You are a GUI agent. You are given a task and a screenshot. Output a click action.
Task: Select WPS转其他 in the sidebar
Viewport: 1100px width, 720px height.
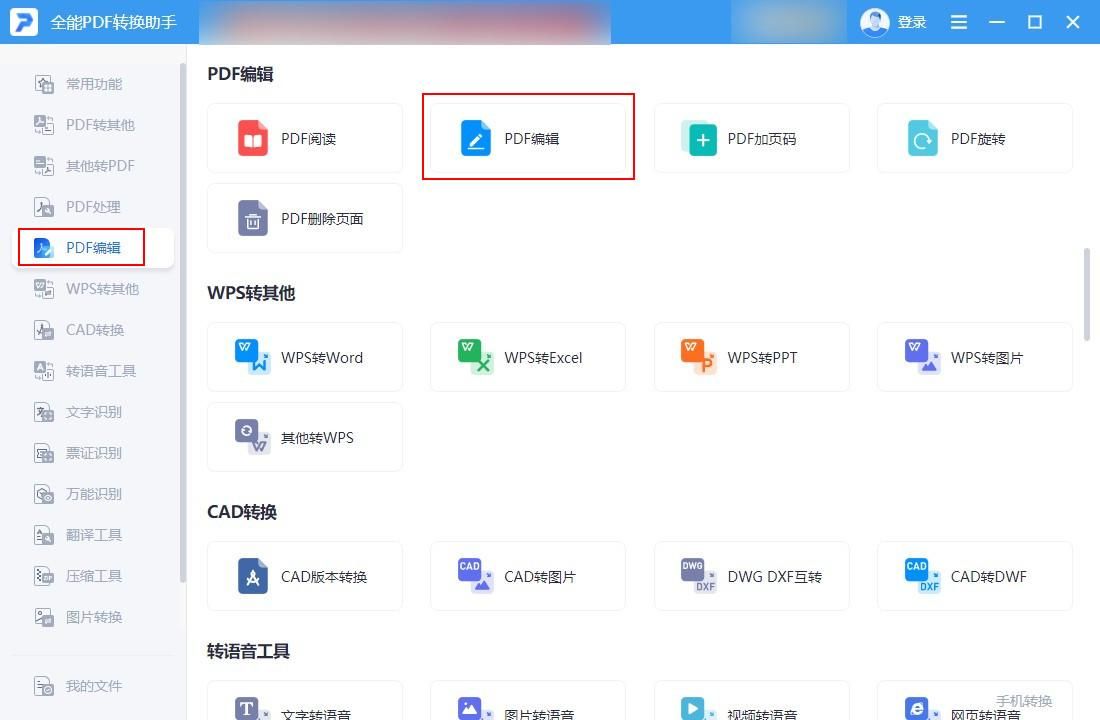click(x=93, y=288)
